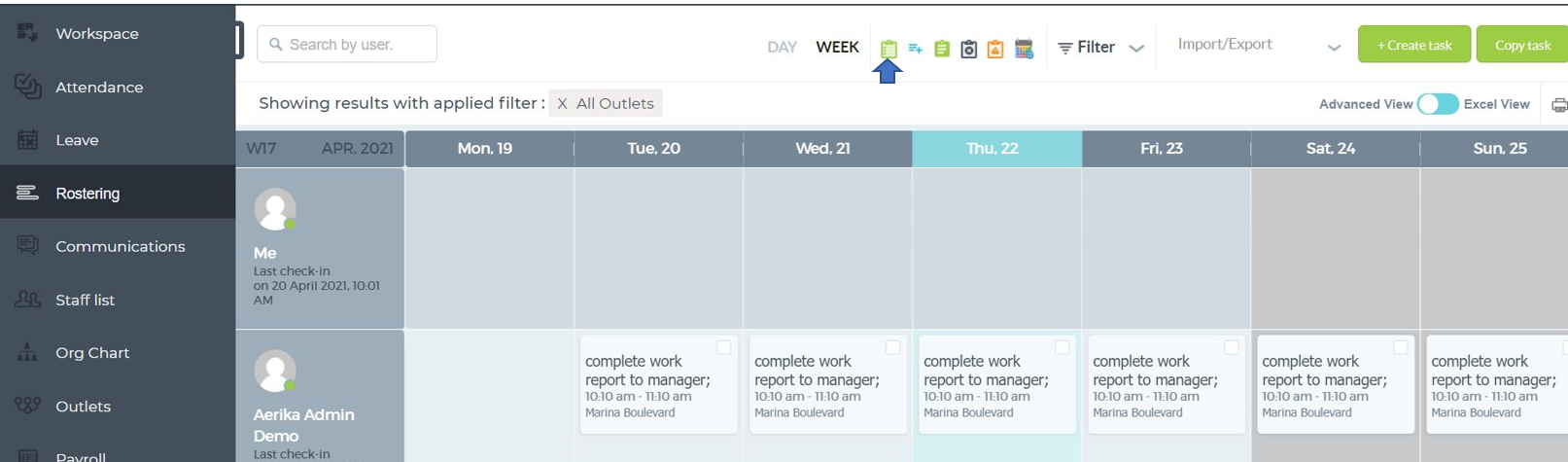Click the orange warning clipboard icon
The height and width of the screenshot is (462, 1568).
[x=995, y=49]
